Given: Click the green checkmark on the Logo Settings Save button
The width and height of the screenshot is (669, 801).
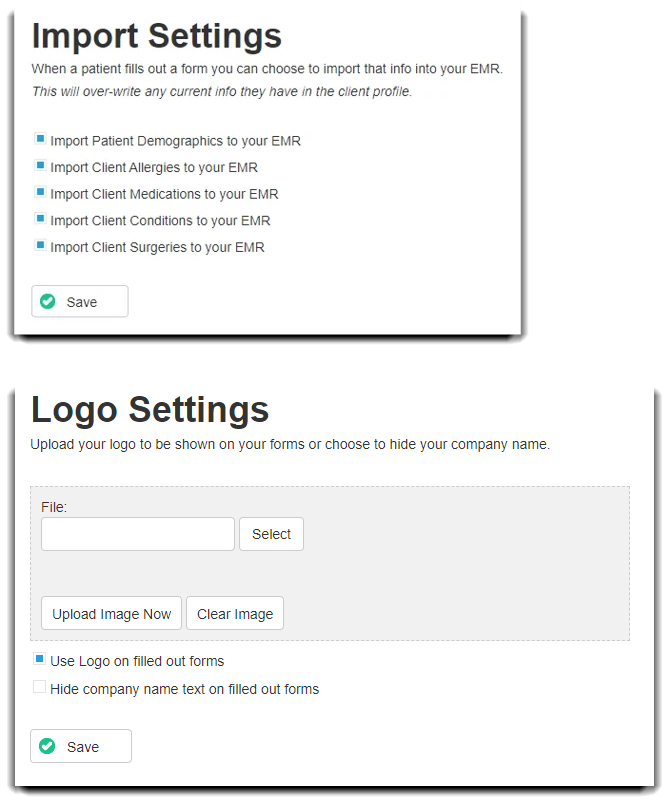Looking at the screenshot, I should [x=48, y=746].
